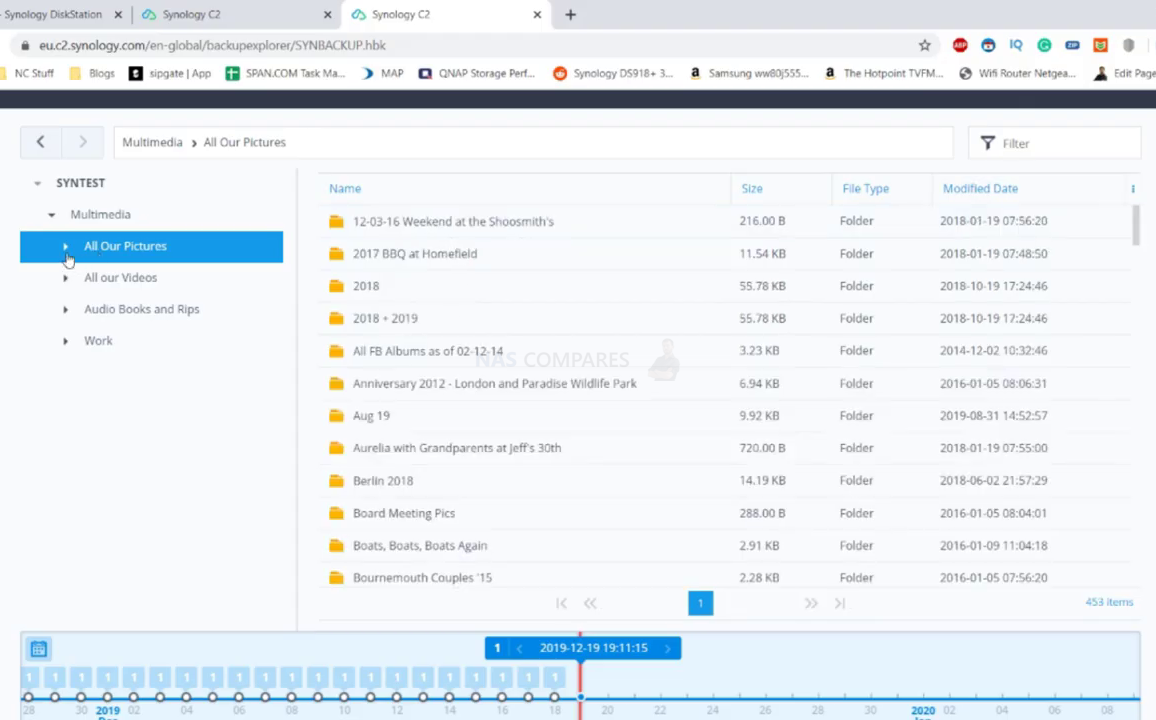Close the active Synology C2 tab
1156x720 pixels.
537,14
